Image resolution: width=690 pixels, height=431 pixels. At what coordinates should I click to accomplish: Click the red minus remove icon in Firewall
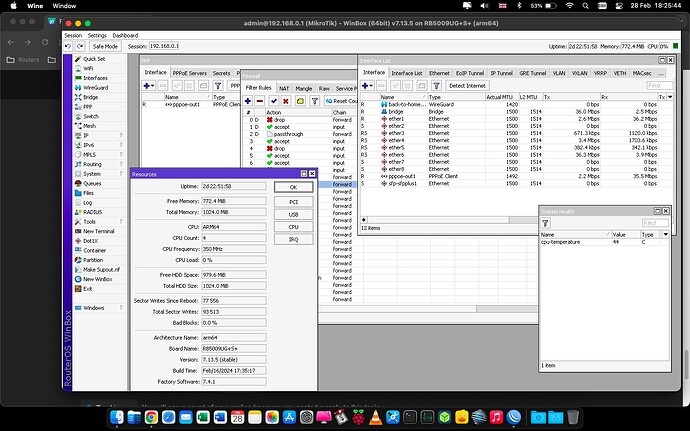[x=260, y=101]
